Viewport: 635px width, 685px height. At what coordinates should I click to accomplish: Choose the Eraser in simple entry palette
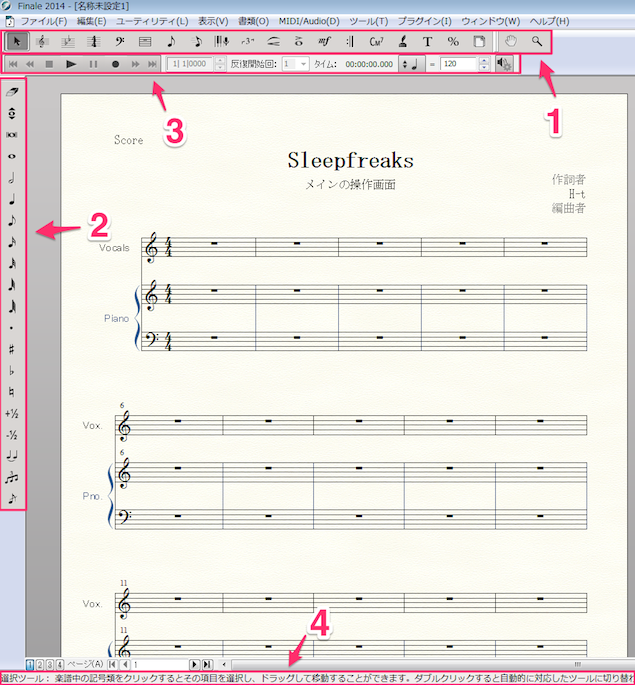[x=12, y=92]
